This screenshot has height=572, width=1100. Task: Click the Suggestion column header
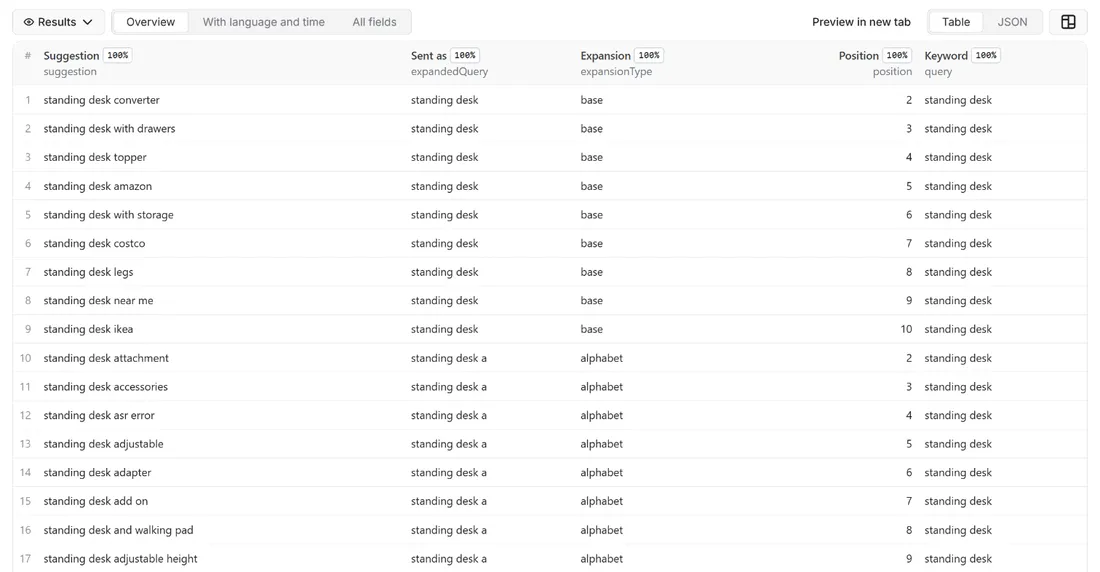[71, 55]
